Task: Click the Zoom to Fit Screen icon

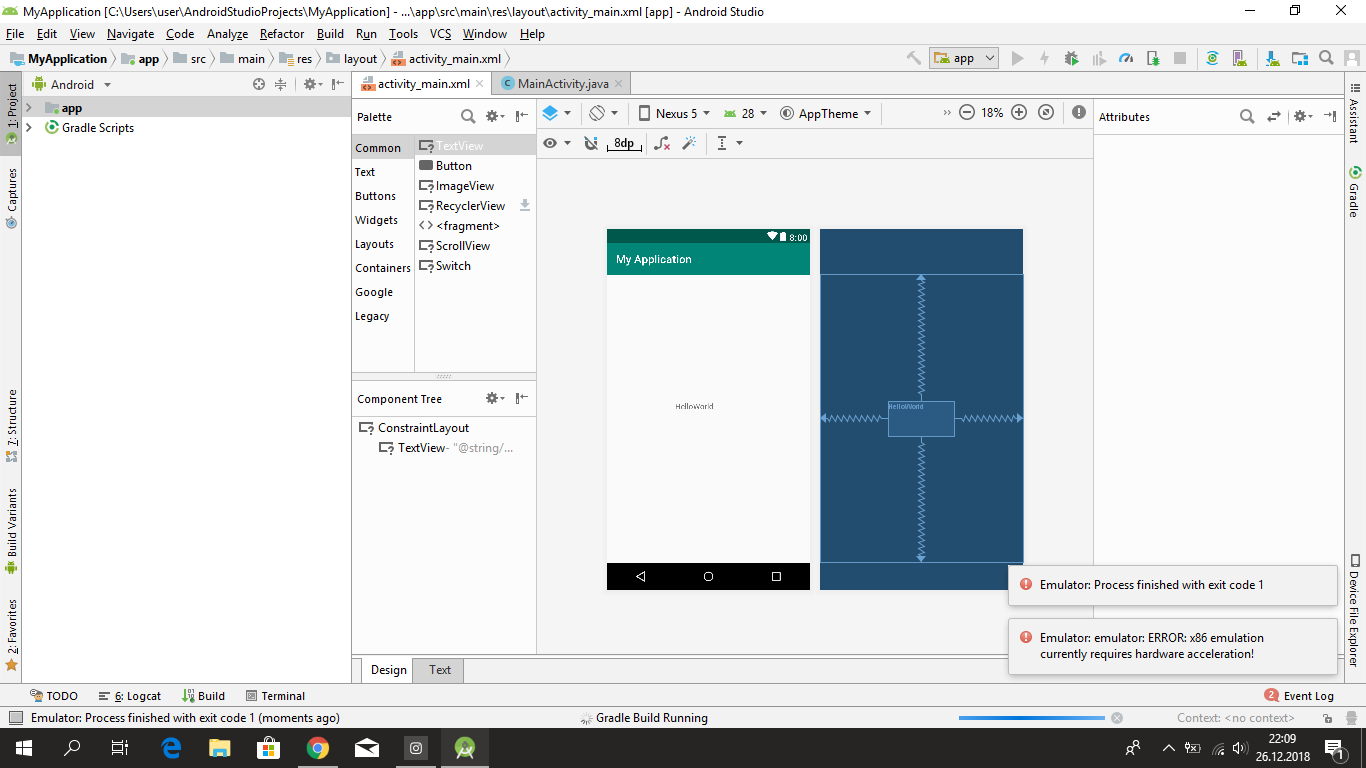Action: tap(1046, 113)
